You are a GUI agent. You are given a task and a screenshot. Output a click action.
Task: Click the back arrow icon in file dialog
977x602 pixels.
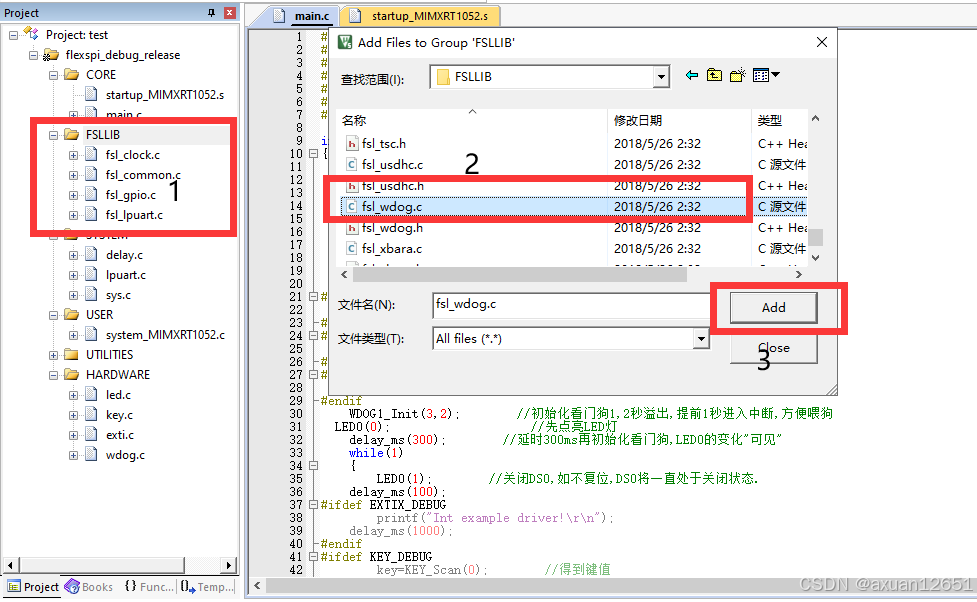(x=692, y=75)
